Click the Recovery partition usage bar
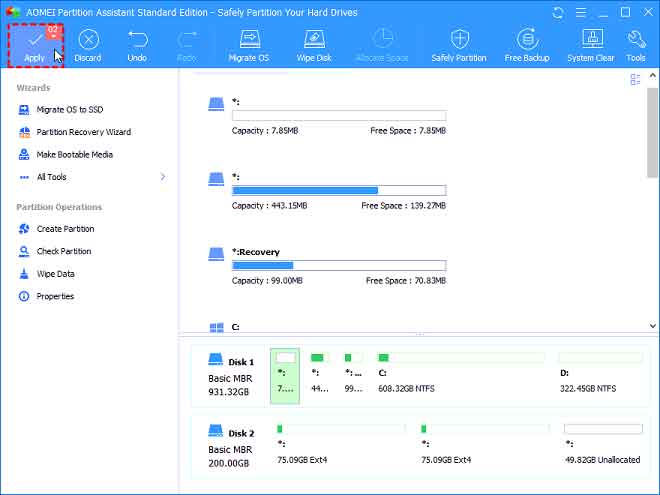This screenshot has width=660, height=495. click(339, 265)
